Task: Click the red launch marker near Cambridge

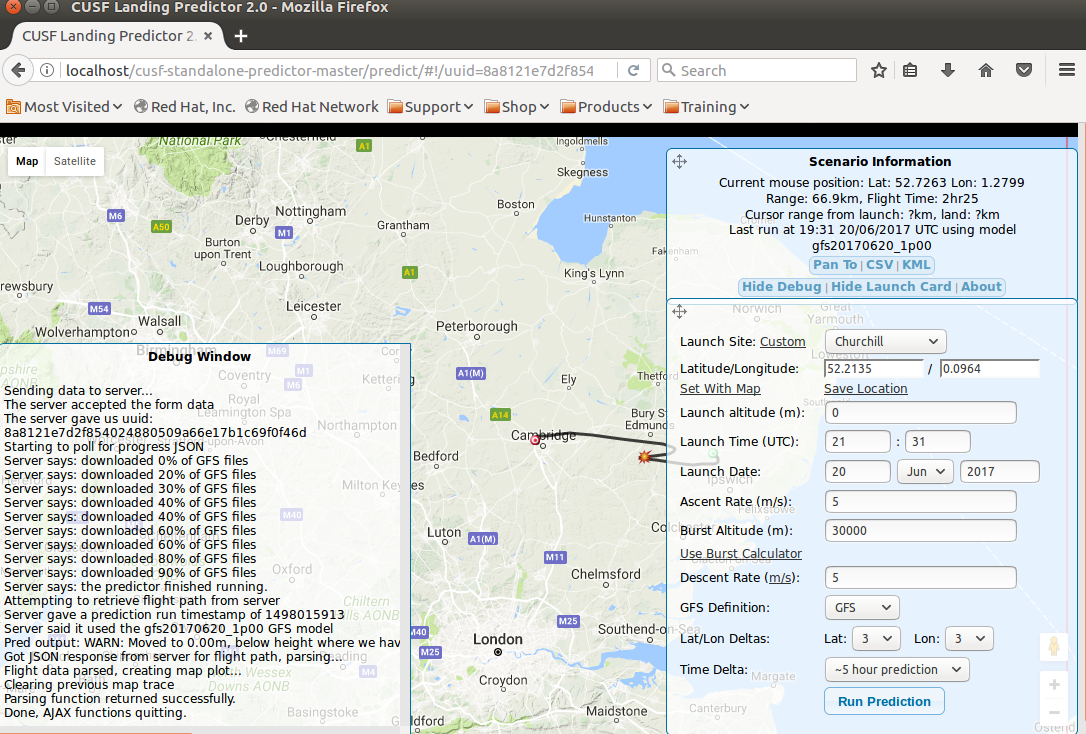Action: click(x=534, y=439)
